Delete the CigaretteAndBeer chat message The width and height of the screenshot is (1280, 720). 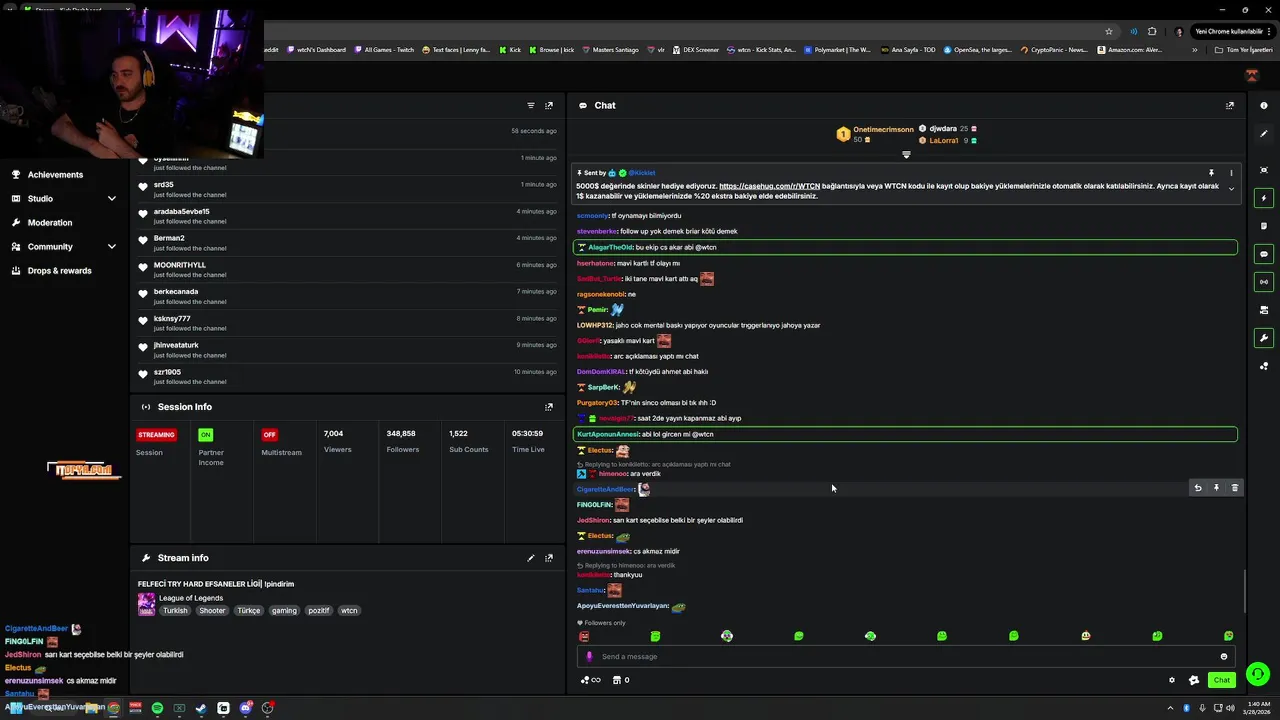click(x=1235, y=488)
